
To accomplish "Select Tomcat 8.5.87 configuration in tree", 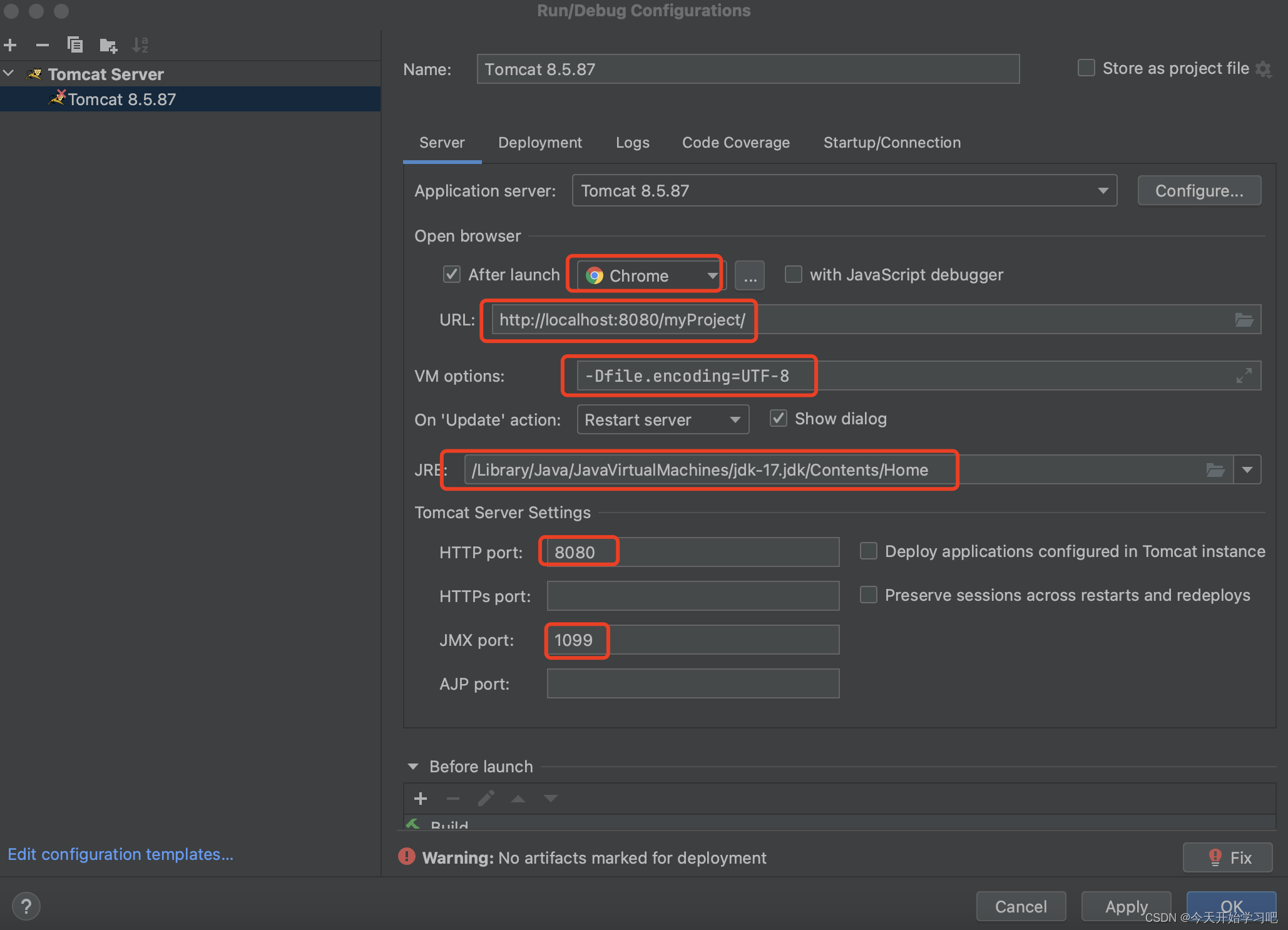I will coord(190,99).
